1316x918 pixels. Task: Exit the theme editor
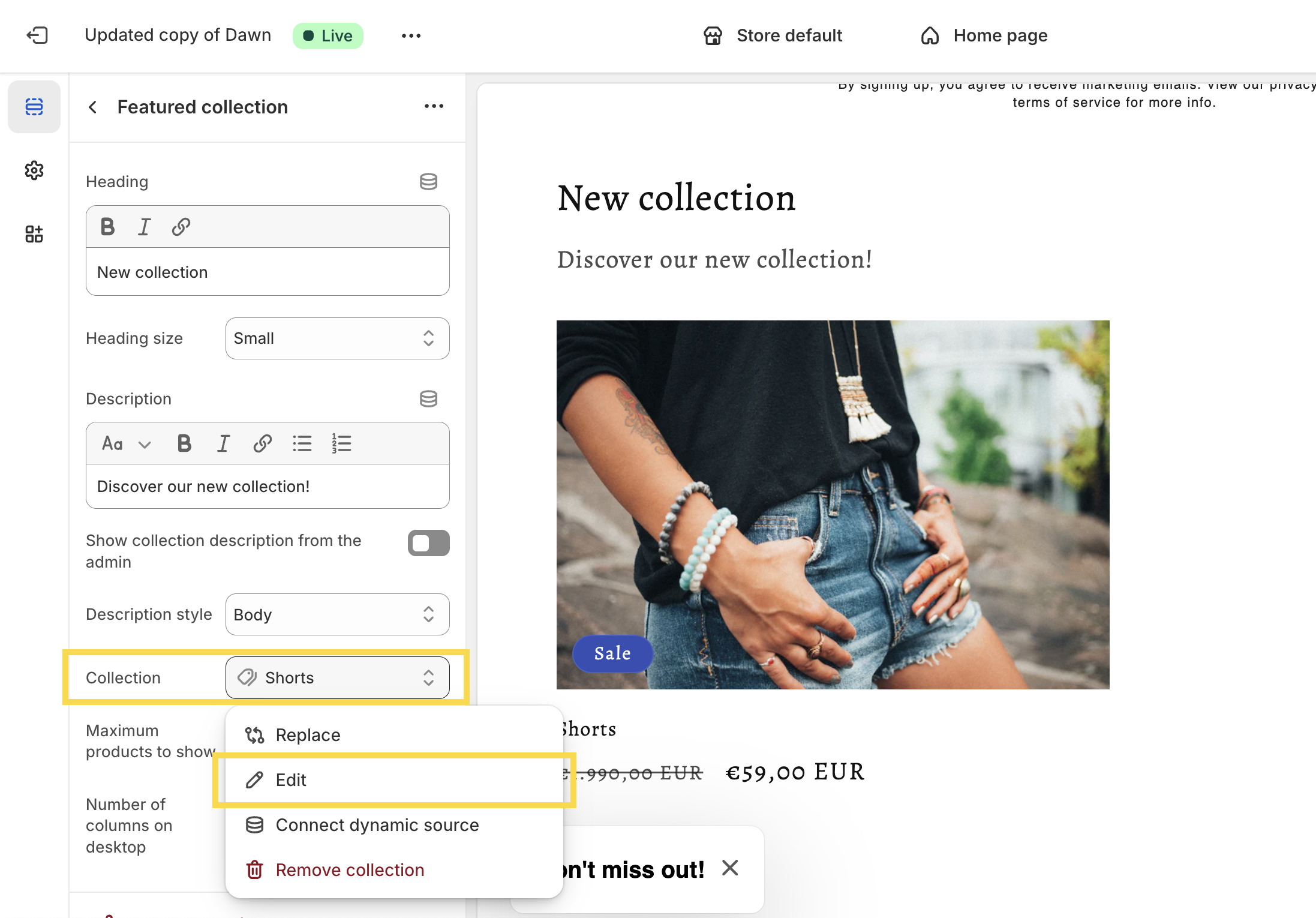[37, 35]
